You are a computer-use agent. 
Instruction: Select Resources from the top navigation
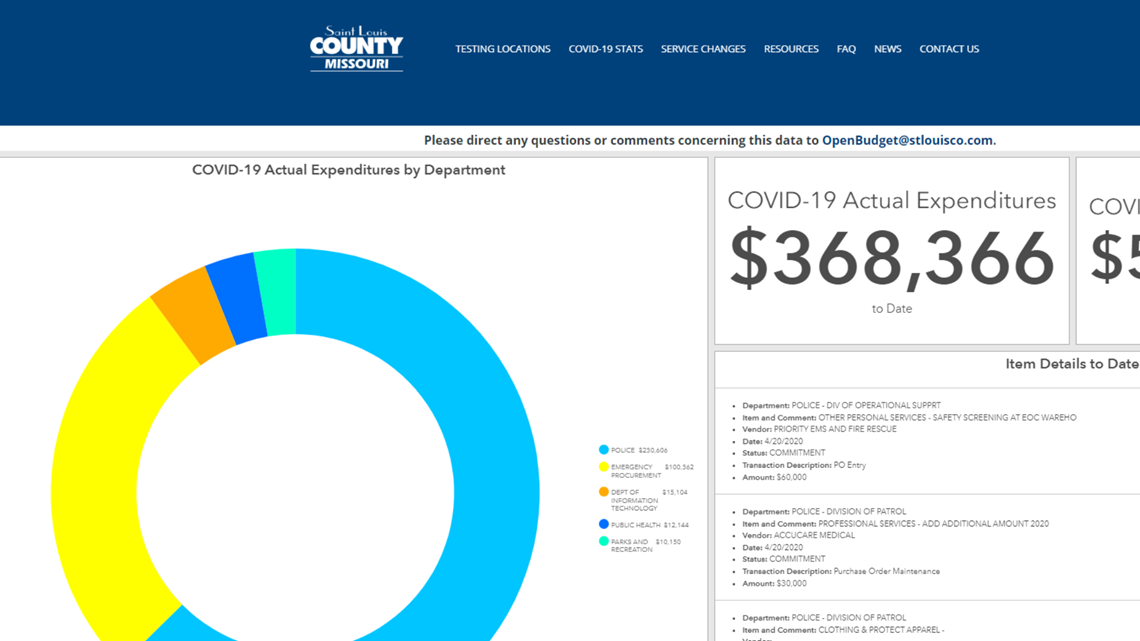[x=791, y=49]
